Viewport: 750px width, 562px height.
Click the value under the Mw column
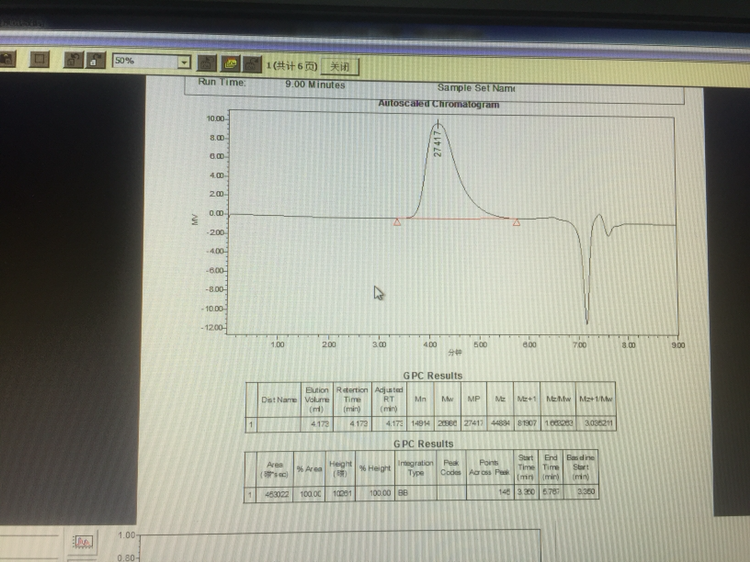coord(447,423)
